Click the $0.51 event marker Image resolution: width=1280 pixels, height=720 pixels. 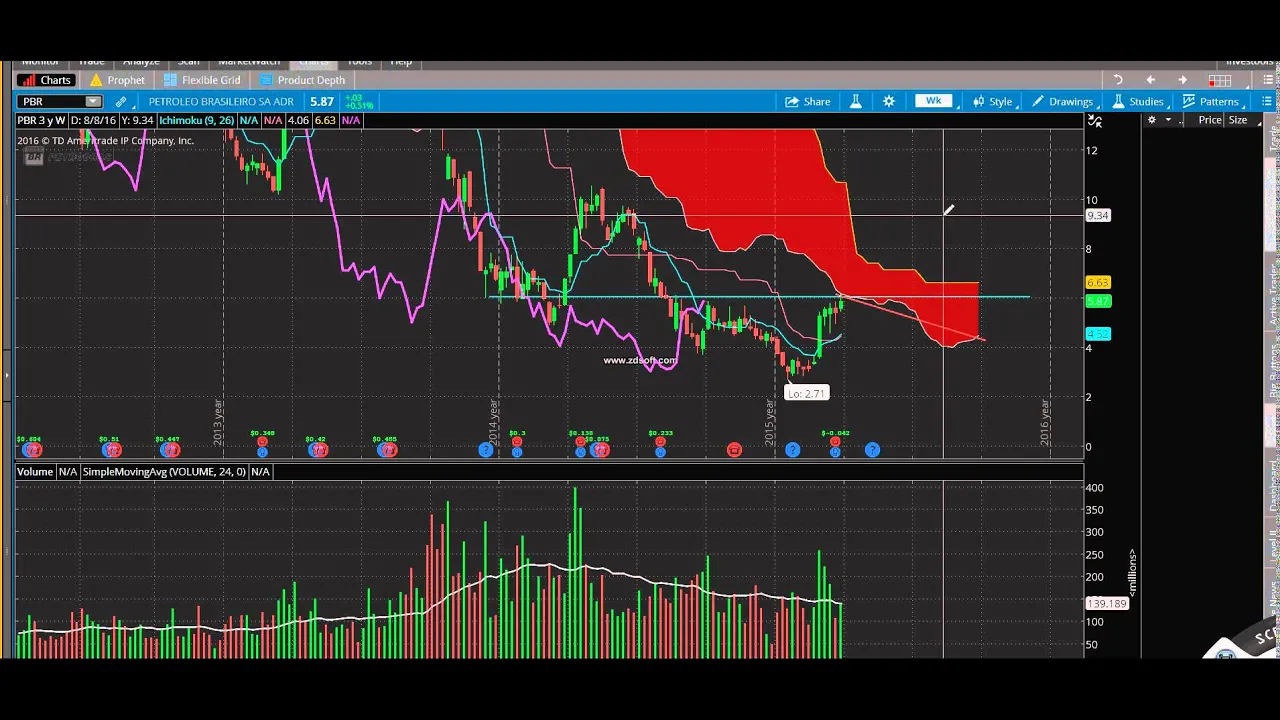click(111, 450)
